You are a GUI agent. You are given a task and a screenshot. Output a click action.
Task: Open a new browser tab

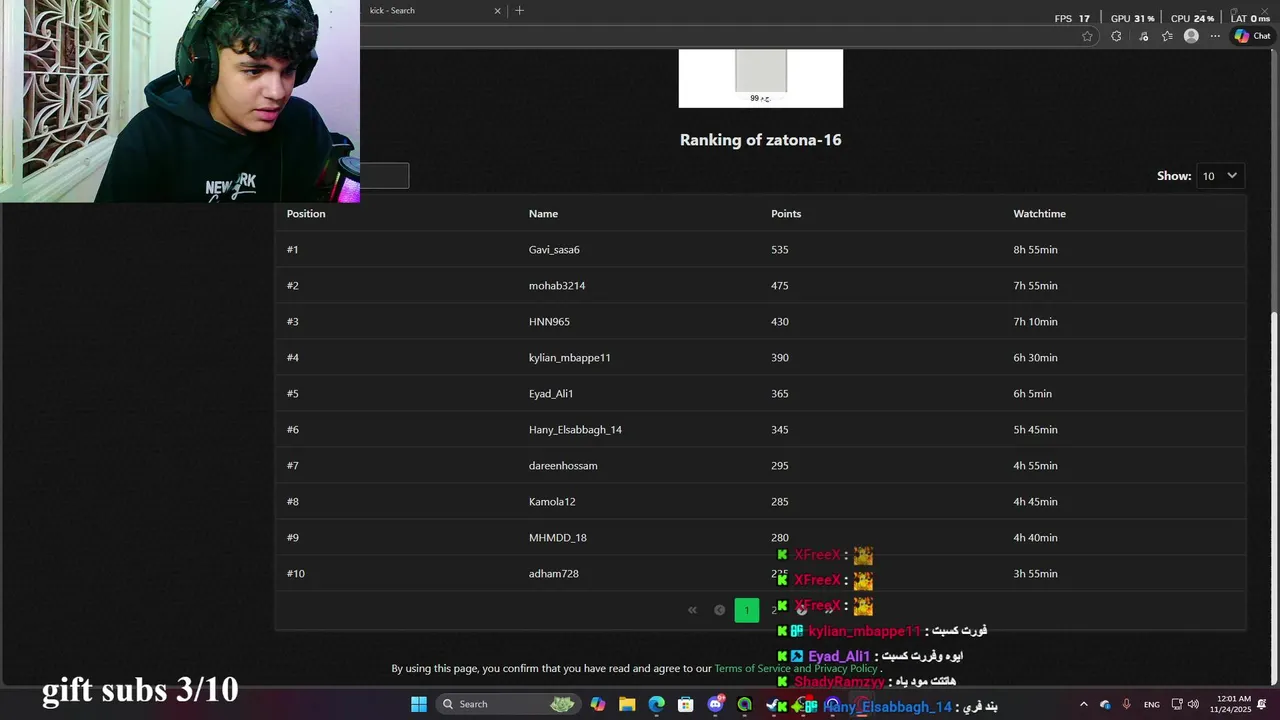[x=519, y=10]
